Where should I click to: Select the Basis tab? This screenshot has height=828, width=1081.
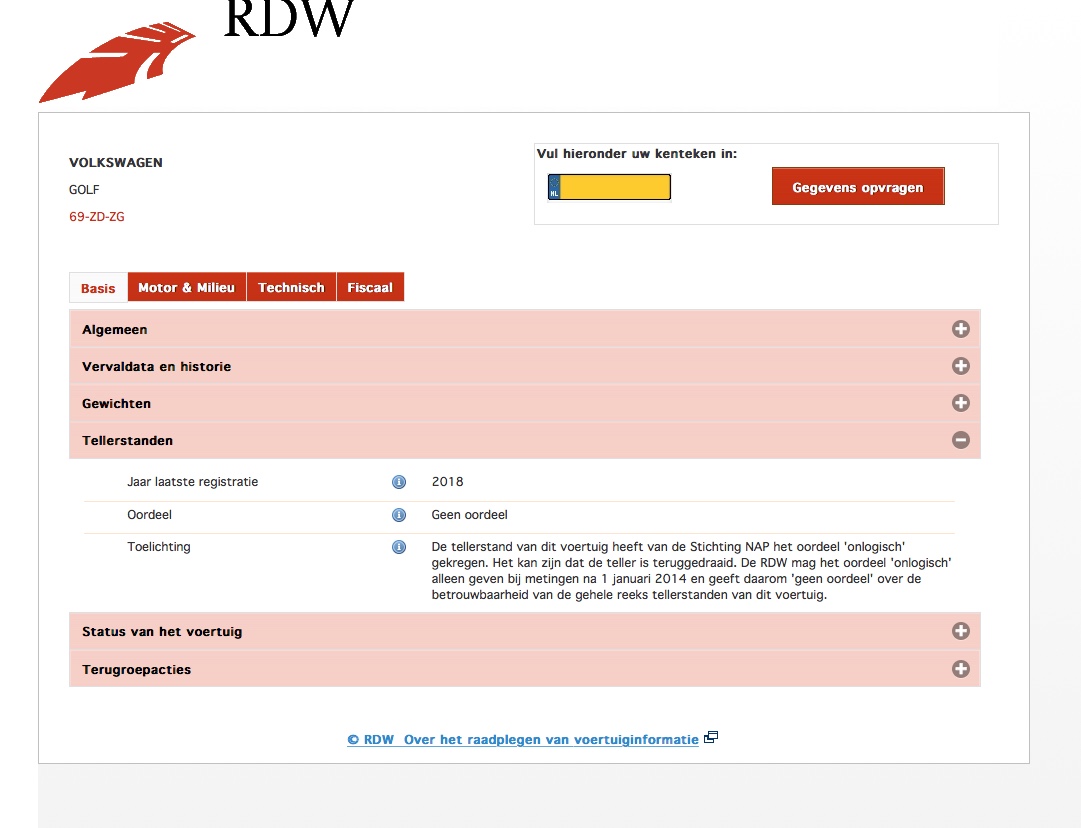pyautogui.click(x=98, y=288)
